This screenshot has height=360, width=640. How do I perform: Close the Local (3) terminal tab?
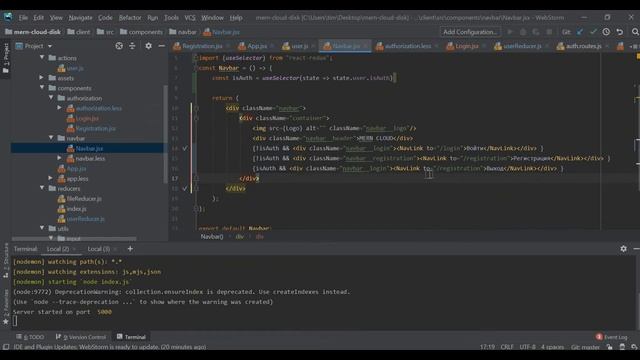[x=115, y=249]
